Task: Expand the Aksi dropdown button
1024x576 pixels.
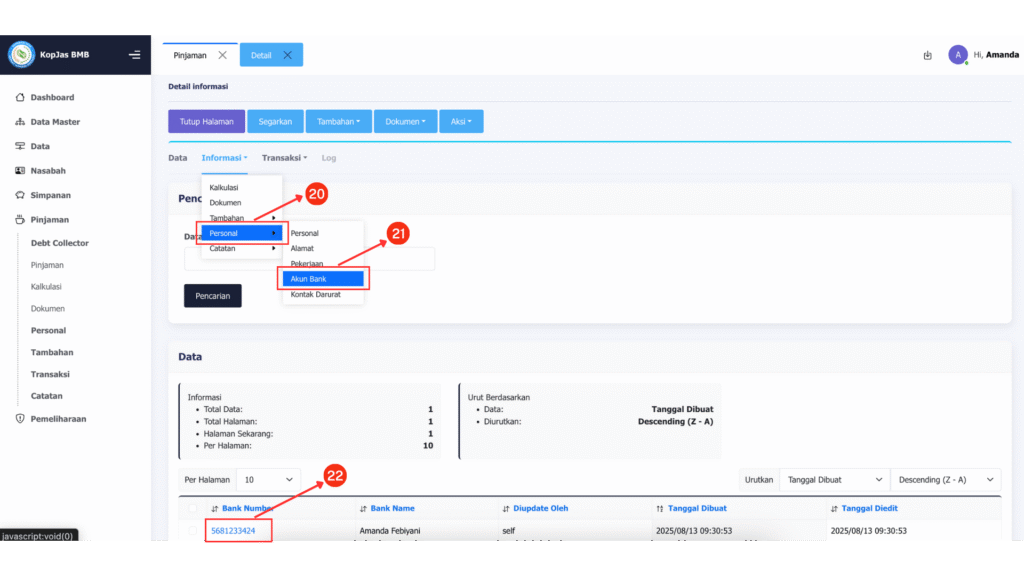Action: pyautogui.click(x=460, y=121)
